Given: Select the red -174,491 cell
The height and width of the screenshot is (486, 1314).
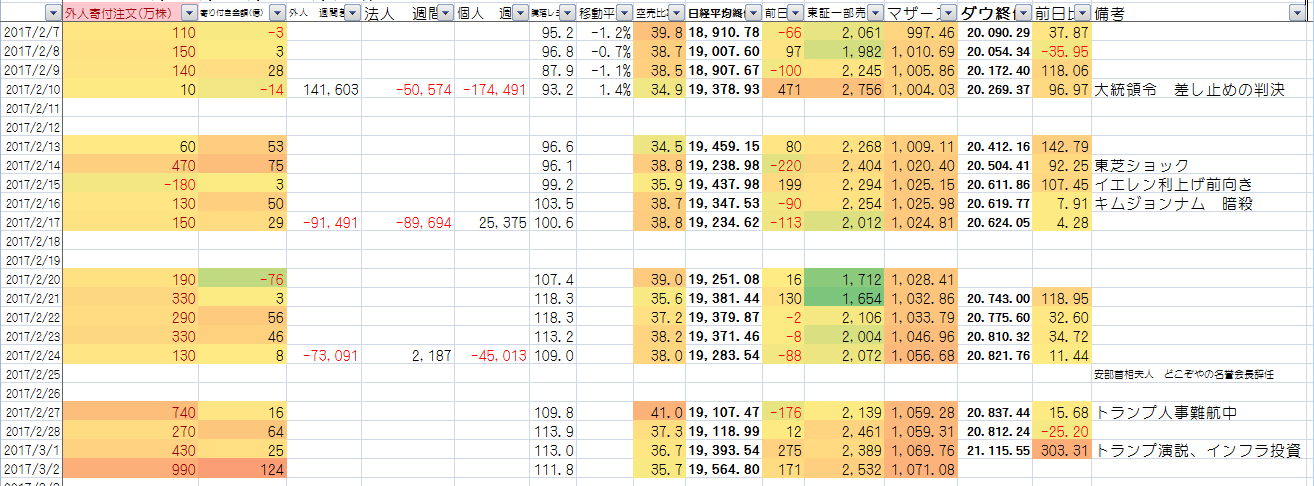Looking at the screenshot, I should pyautogui.click(x=493, y=90).
